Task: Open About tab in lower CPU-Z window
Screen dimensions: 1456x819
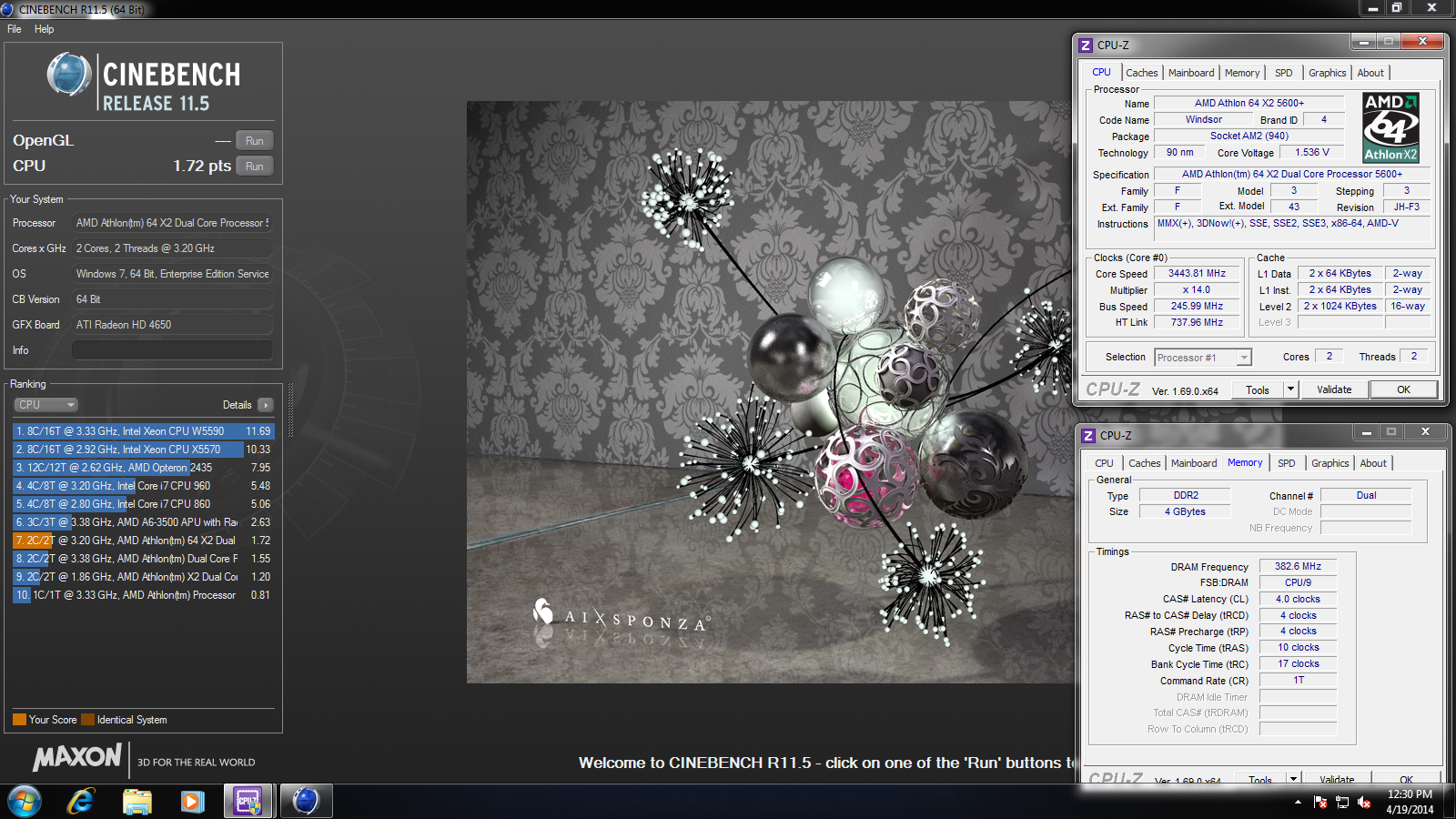Action: [x=1373, y=463]
